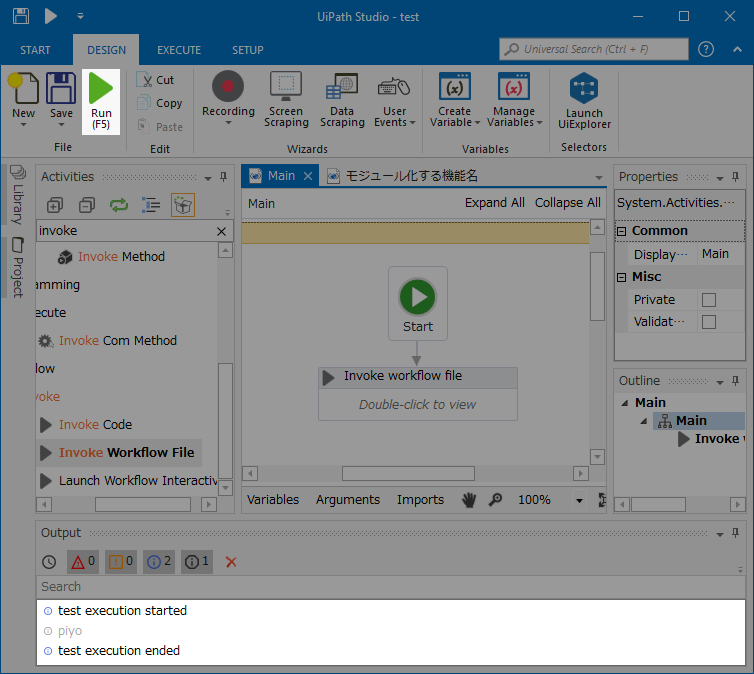The image size is (754, 674).
Task: Switch to the EXECUTE ribbon tab
Action: (179, 50)
